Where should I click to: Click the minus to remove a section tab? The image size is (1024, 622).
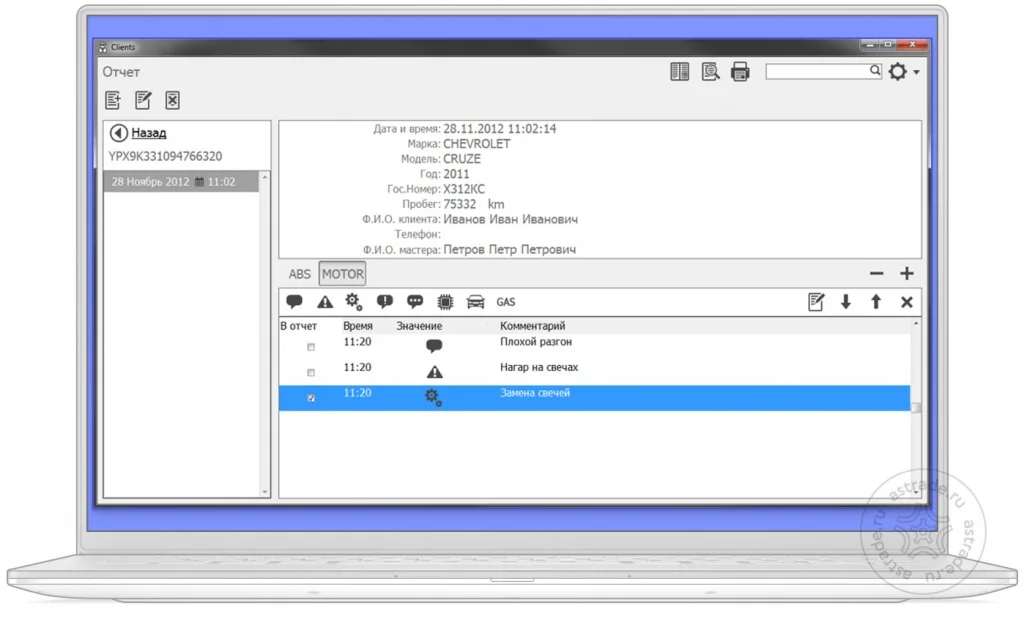[x=876, y=273]
